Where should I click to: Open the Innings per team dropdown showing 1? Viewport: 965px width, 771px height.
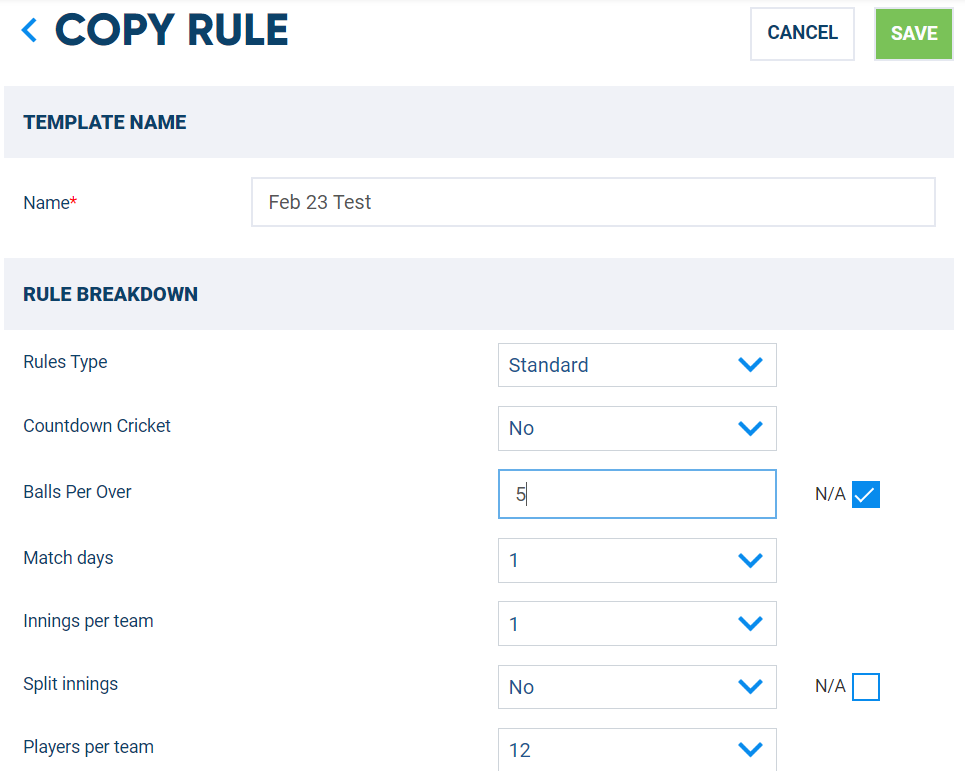(637, 623)
